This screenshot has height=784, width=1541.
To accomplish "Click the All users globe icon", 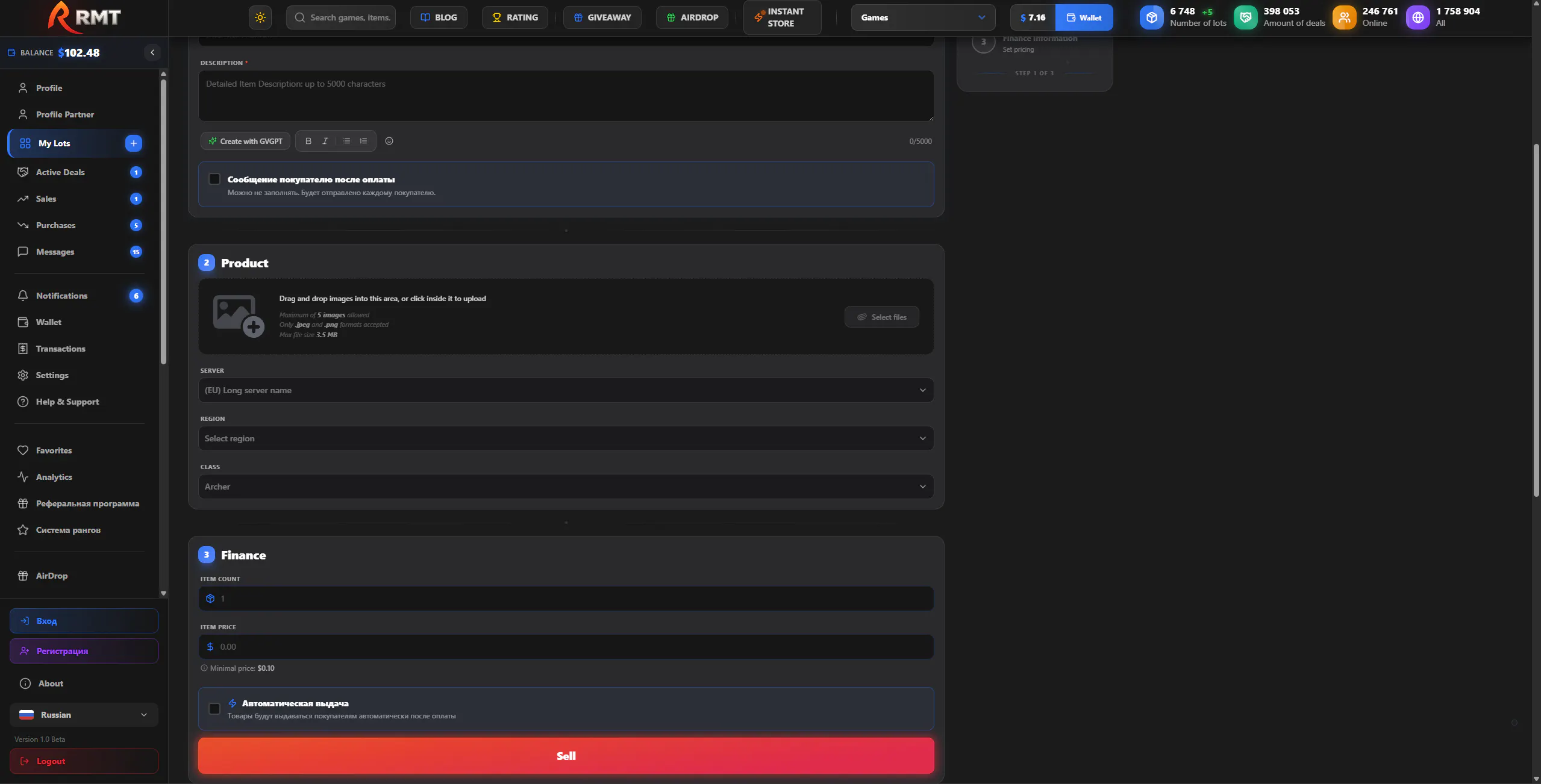I will [x=1418, y=17].
